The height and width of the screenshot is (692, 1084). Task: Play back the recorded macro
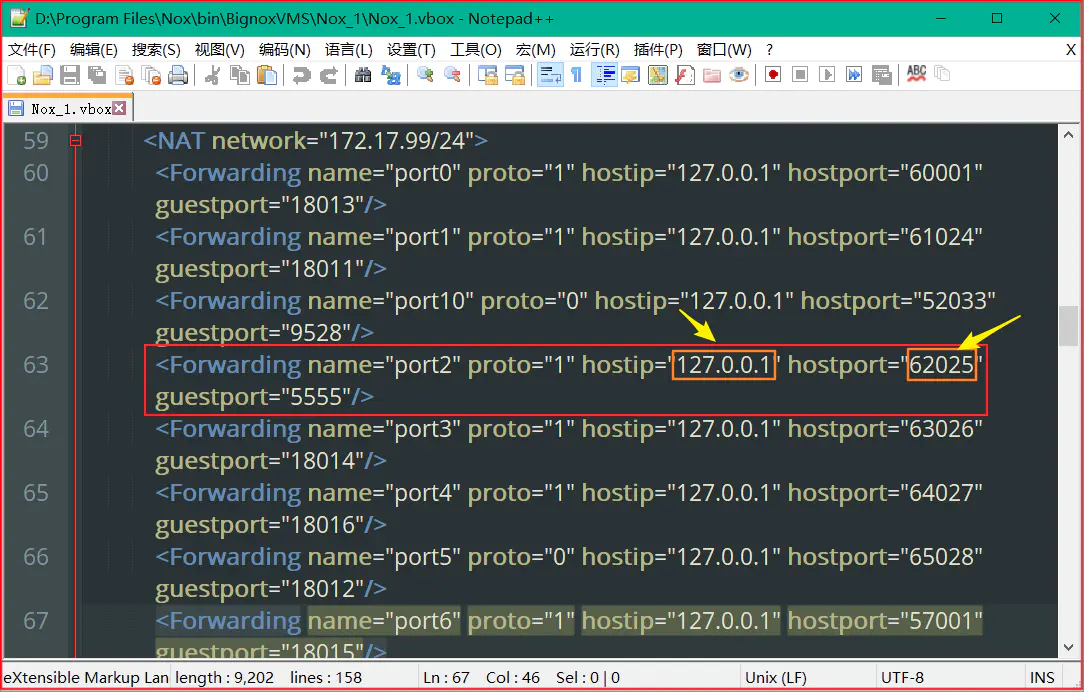click(x=827, y=75)
